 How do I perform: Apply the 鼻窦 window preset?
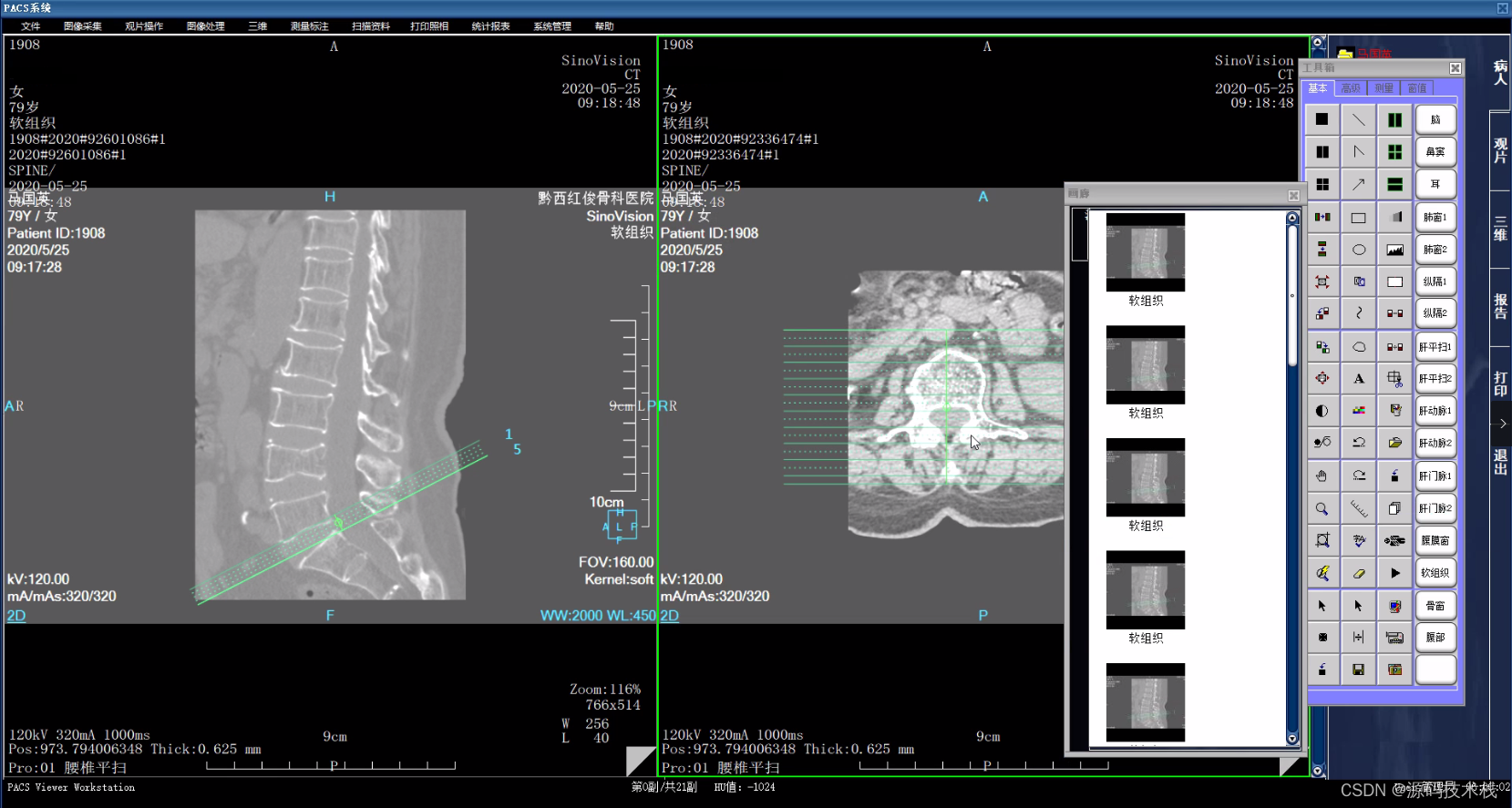1435,152
